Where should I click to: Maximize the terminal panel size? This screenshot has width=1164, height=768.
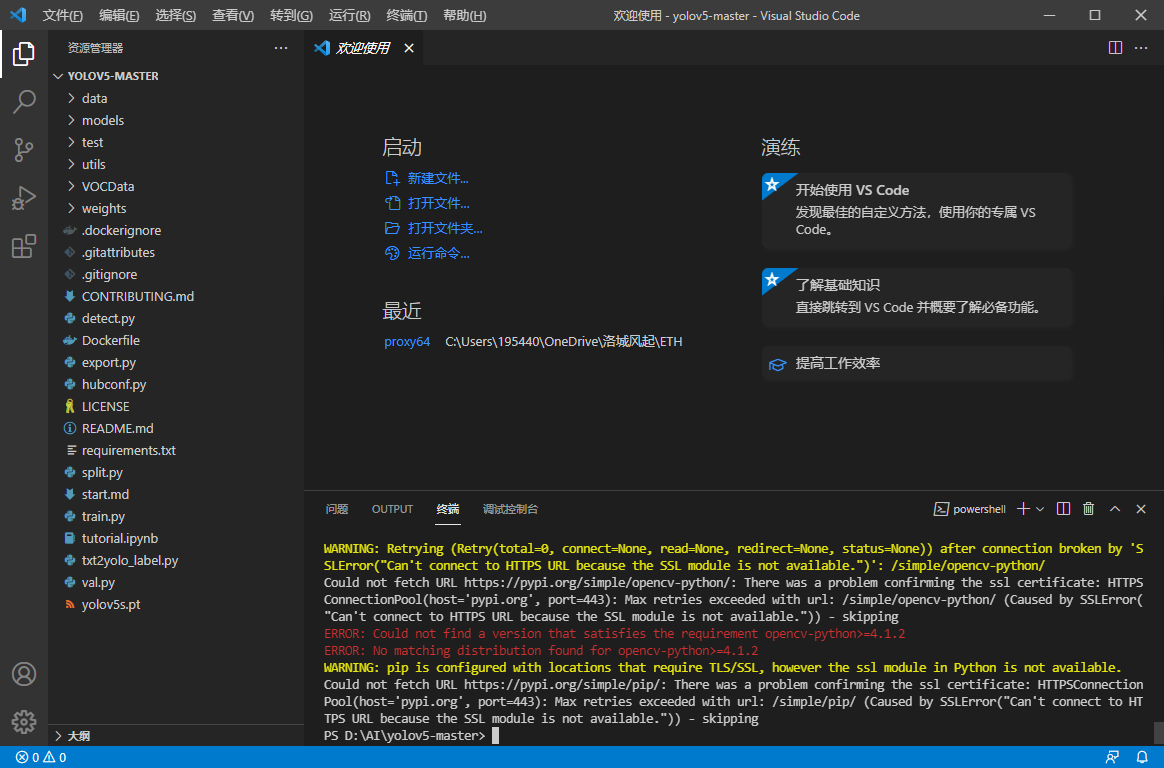pyautogui.click(x=1114, y=509)
